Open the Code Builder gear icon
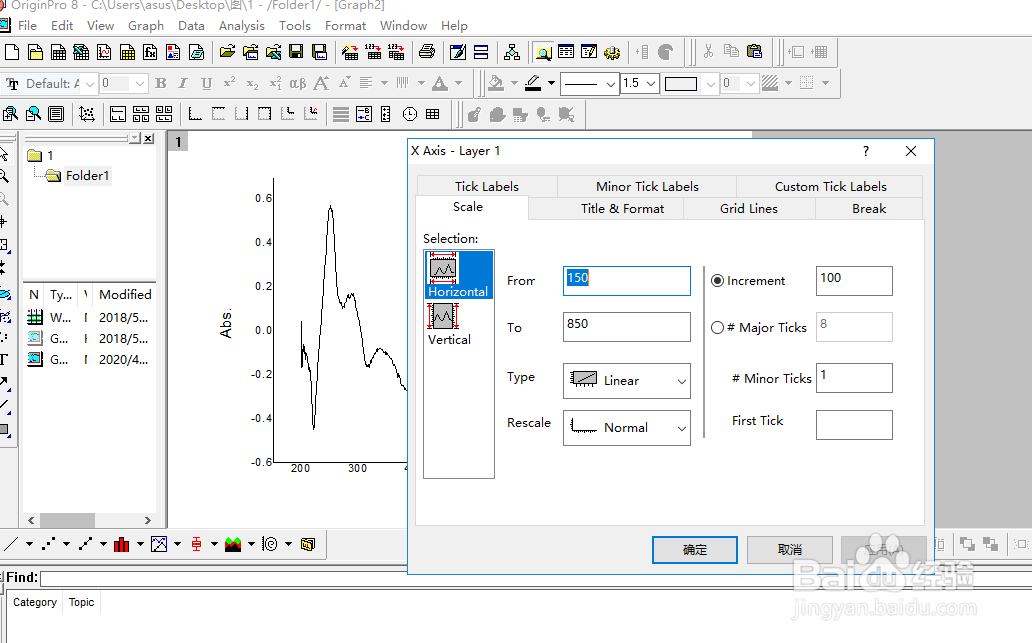This screenshot has height=643, width=1032. (612, 52)
